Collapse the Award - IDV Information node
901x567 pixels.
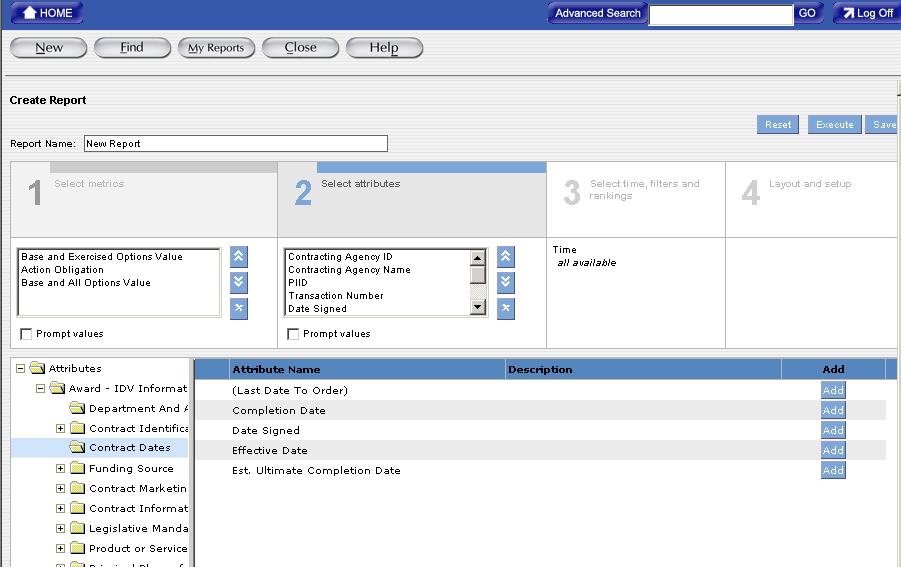click(41, 388)
